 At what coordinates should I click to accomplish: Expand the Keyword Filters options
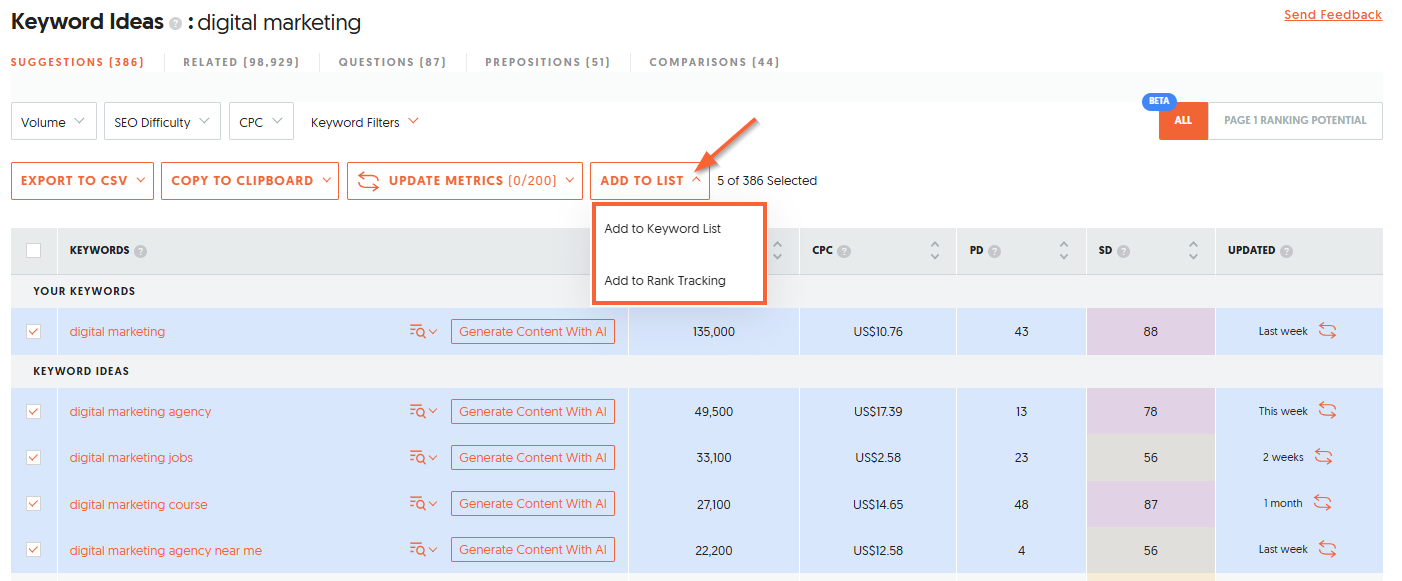(364, 122)
